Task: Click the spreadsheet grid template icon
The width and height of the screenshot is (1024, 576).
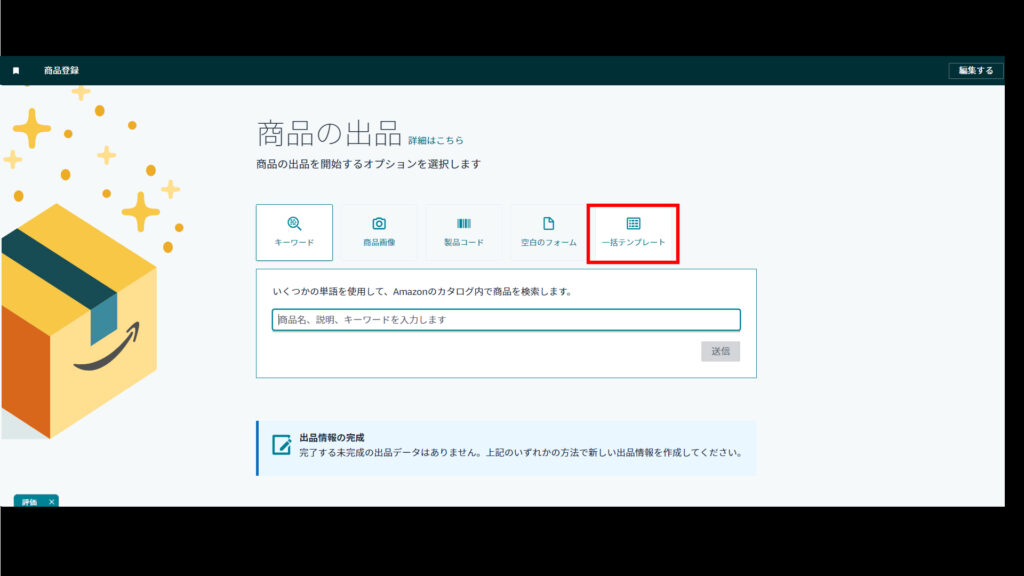Action: coord(633,223)
